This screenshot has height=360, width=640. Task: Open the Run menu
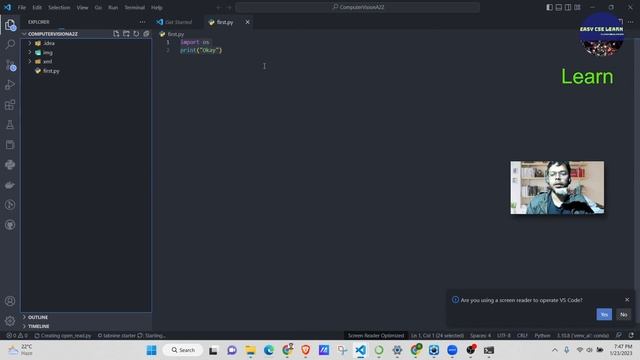(x=113, y=7)
